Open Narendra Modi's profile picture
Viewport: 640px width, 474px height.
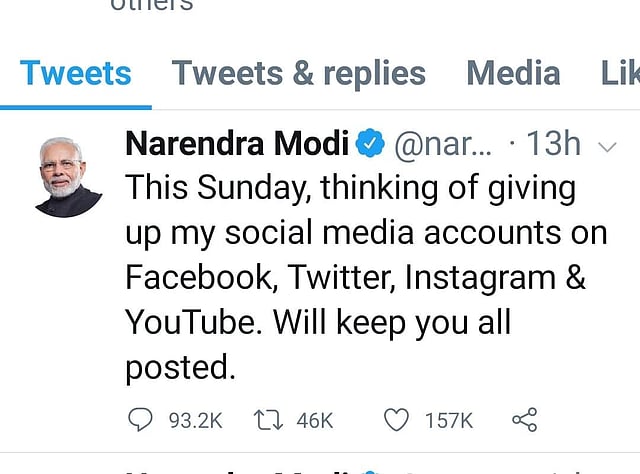click(x=68, y=176)
